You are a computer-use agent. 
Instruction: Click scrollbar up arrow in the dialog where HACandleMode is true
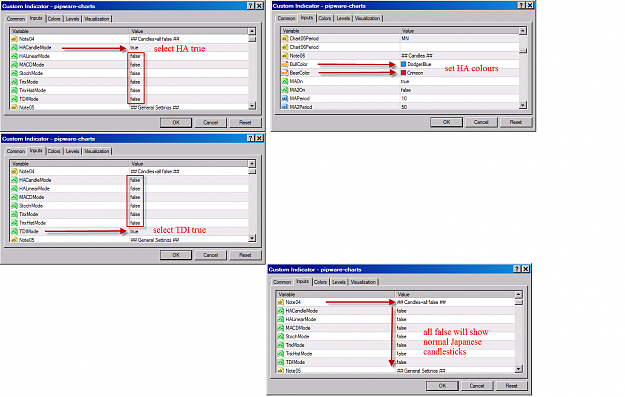click(x=252, y=31)
